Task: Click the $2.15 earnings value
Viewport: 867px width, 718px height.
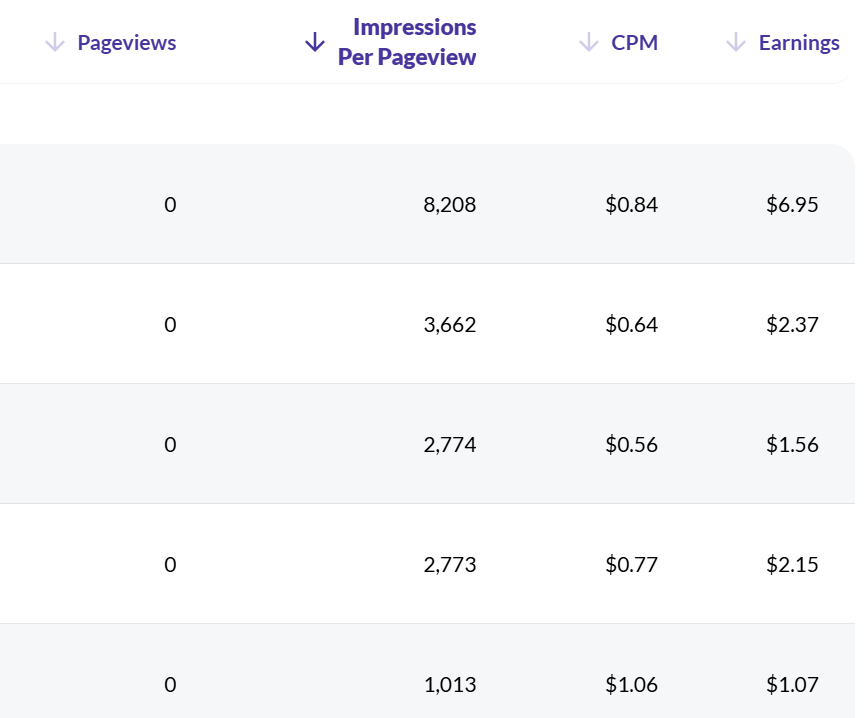Action: point(792,565)
